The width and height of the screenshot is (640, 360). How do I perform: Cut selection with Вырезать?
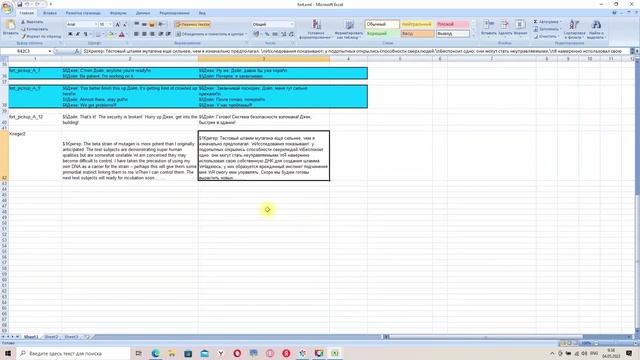pos(32,22)
